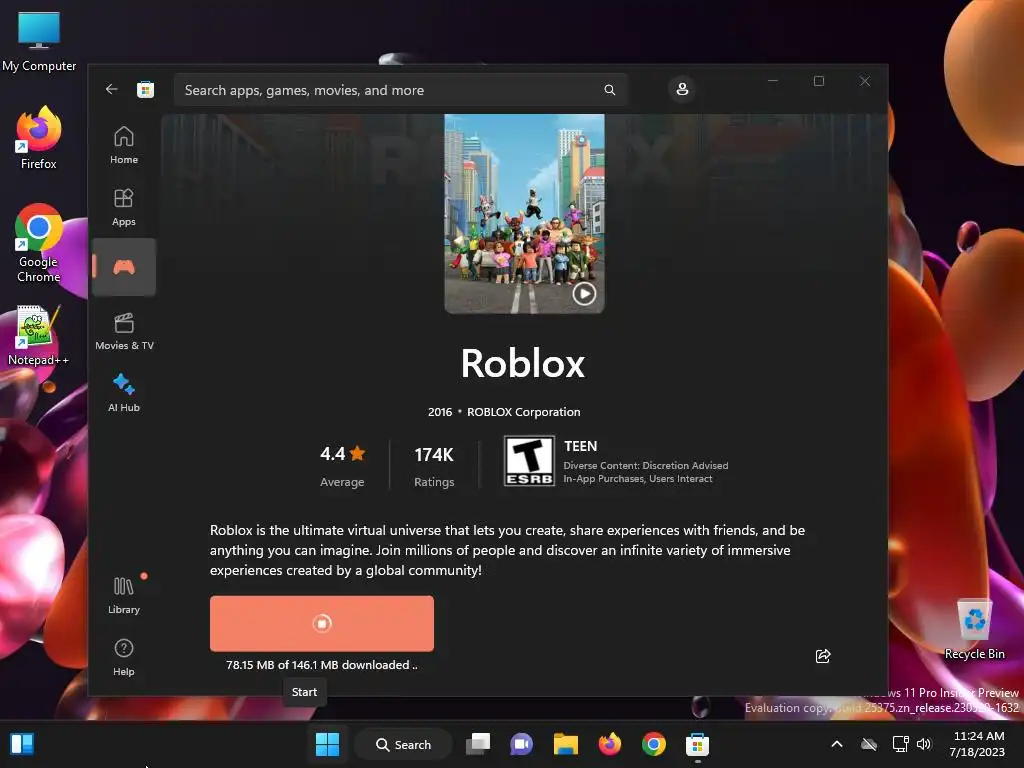
Task: Focus the Search apps, games, movies field
Action: pos(400,90)
